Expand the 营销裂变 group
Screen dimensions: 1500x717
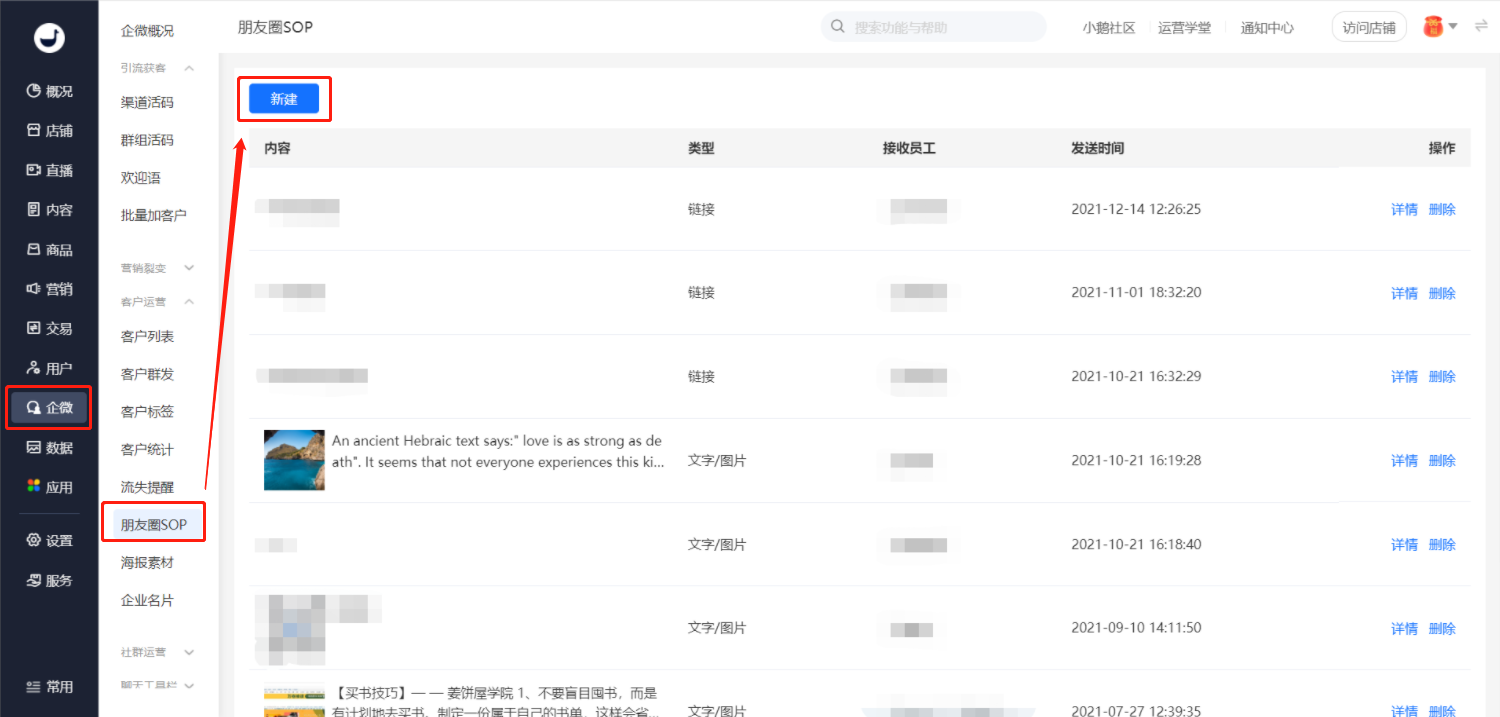(189, 268)
